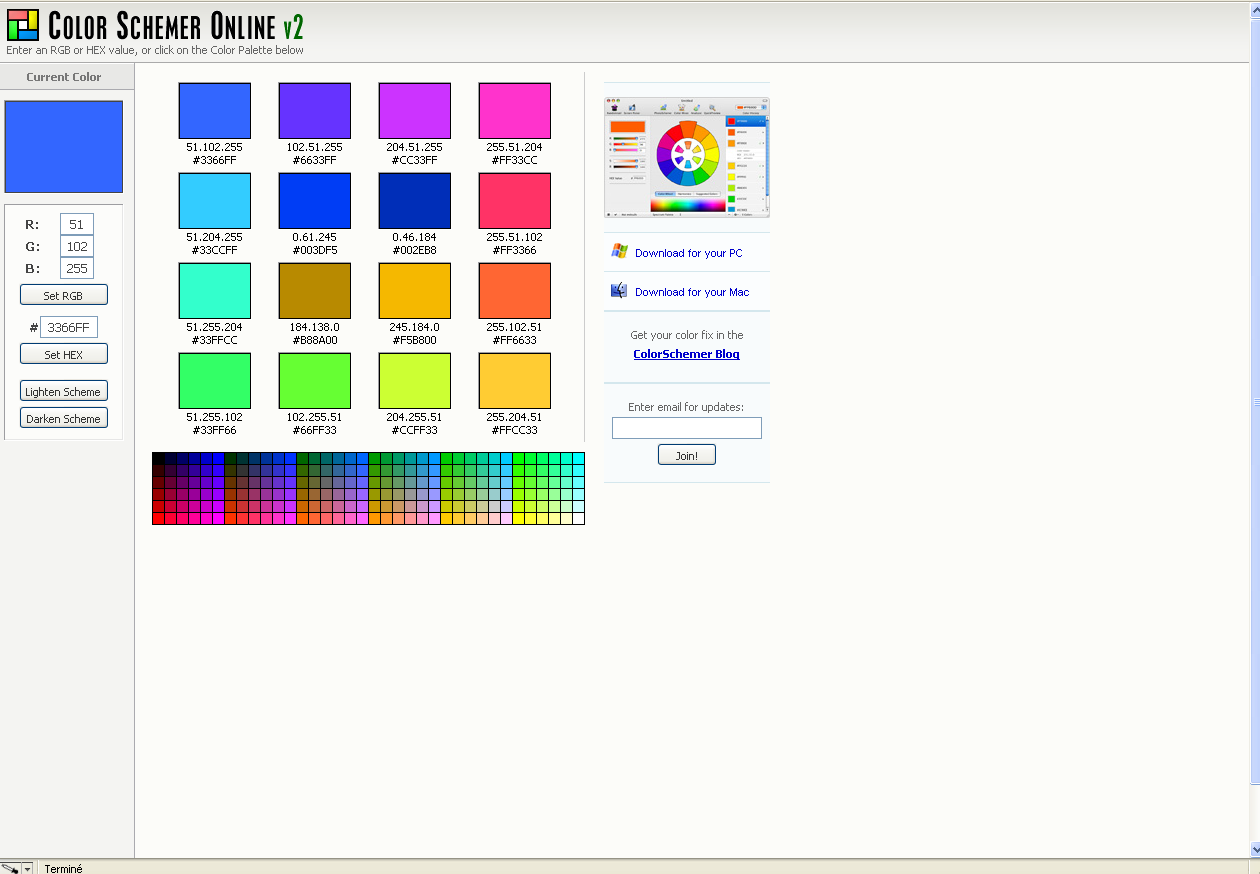Open Download for your PC link
The image size is (1260, 874).
point(689,253)
